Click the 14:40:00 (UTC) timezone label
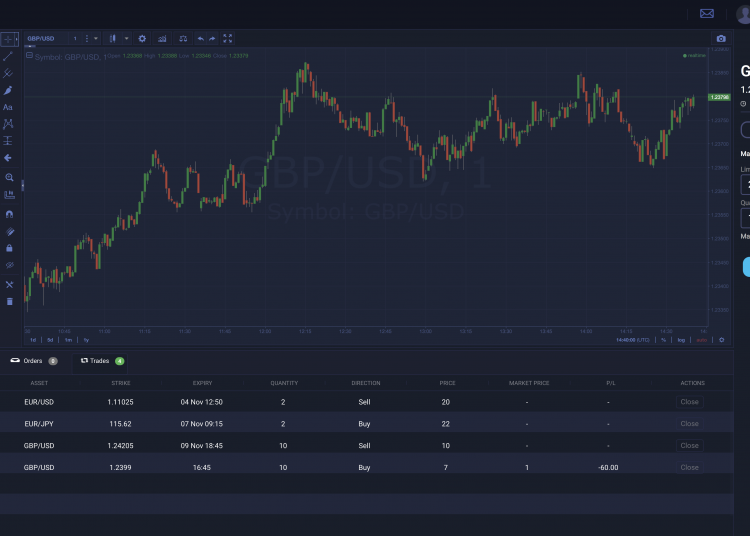The width and height of the screenshot is (750, 536). pos(633,340)
